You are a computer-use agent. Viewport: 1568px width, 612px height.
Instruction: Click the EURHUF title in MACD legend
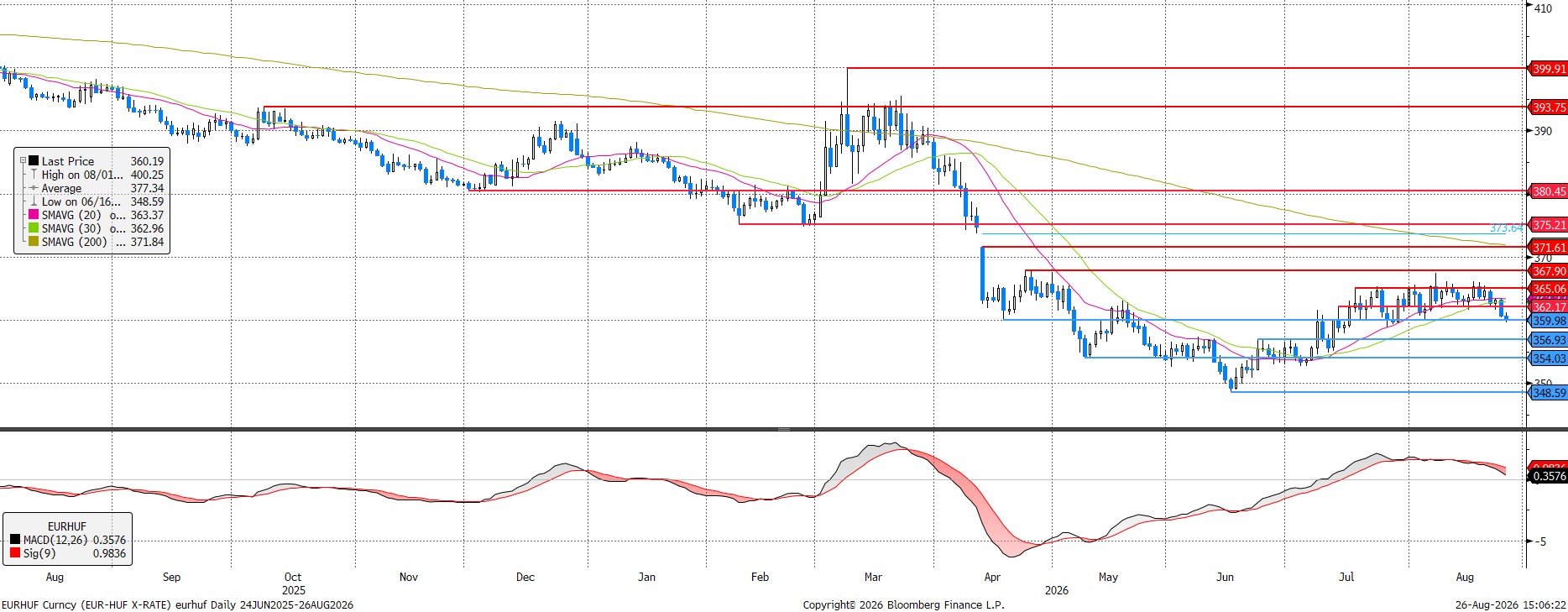tap(67, 526)
